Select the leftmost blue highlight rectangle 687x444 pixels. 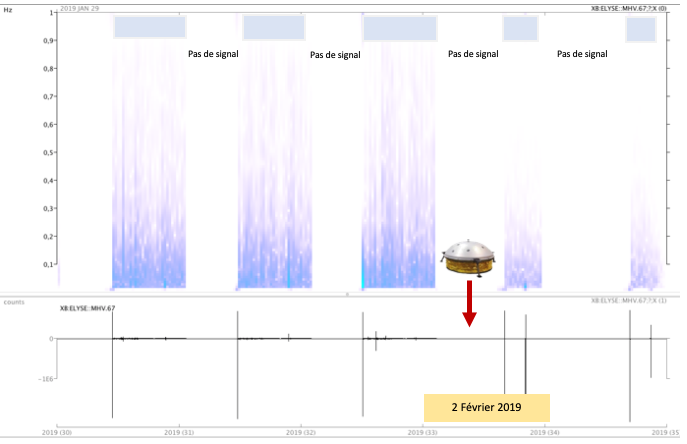tap(150, 27)
